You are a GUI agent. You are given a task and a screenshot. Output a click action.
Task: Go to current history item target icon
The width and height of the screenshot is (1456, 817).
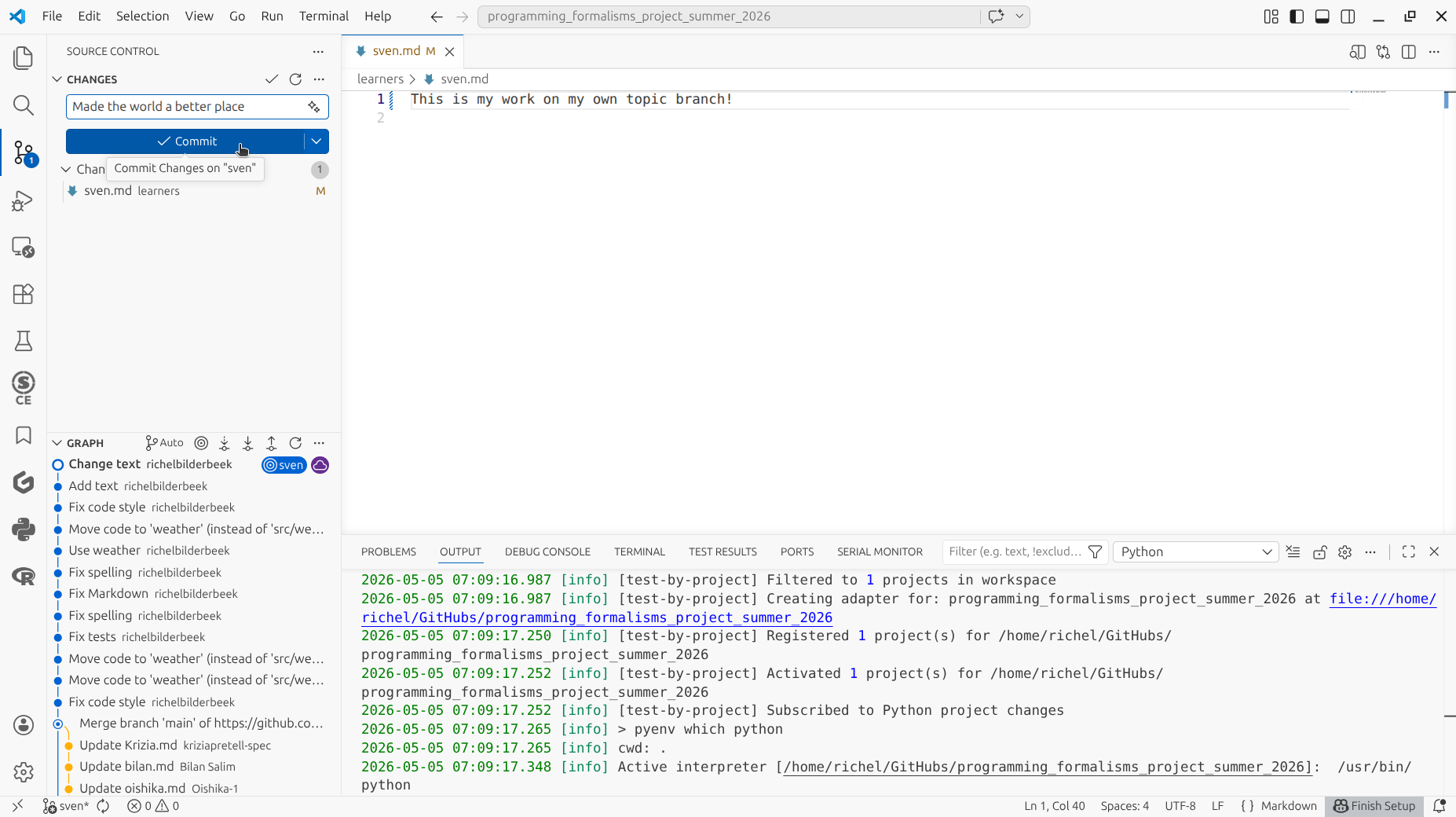(201, 443)
